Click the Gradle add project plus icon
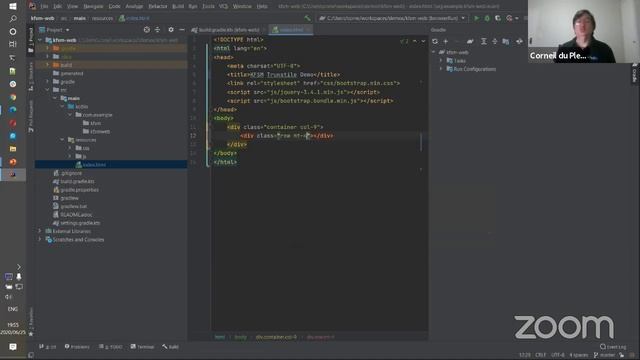 pos(446,41)
